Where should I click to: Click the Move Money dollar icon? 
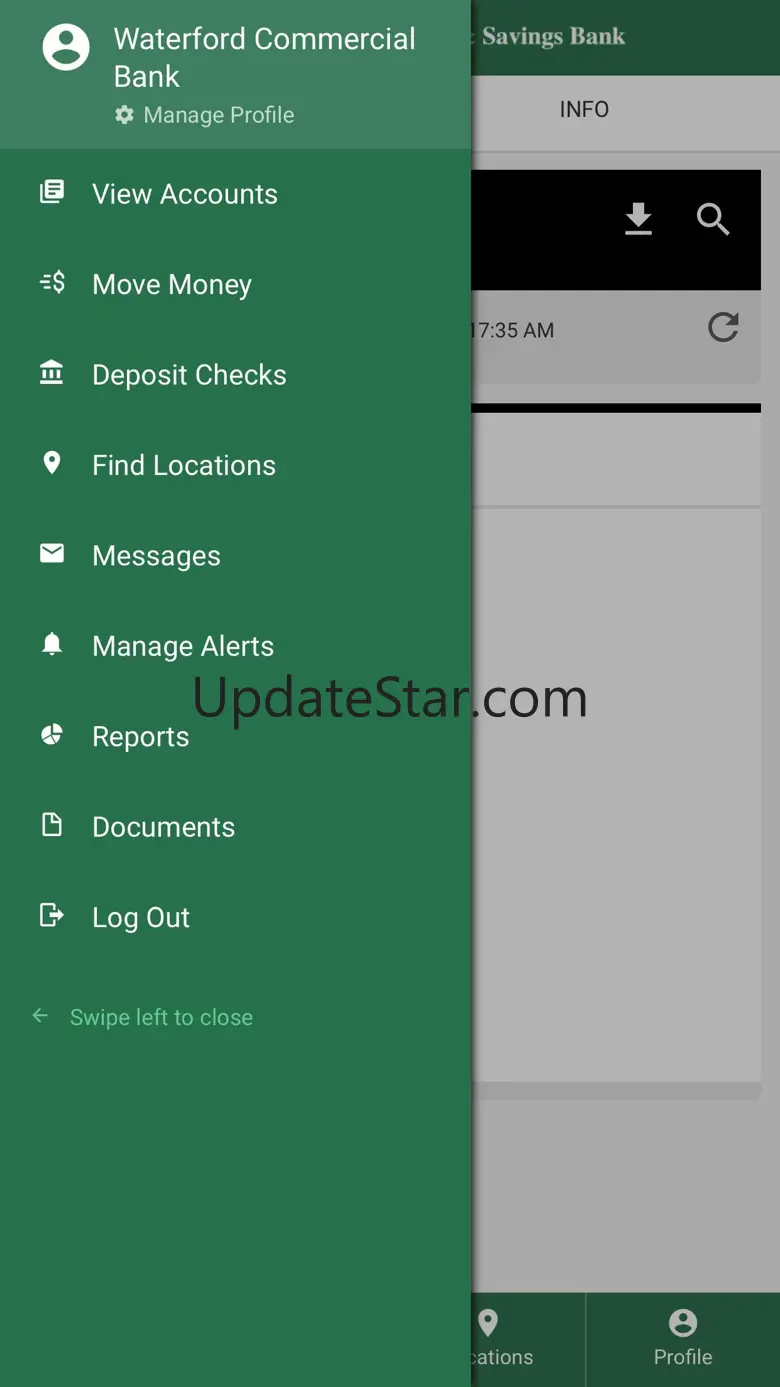[x=52, y=283]
